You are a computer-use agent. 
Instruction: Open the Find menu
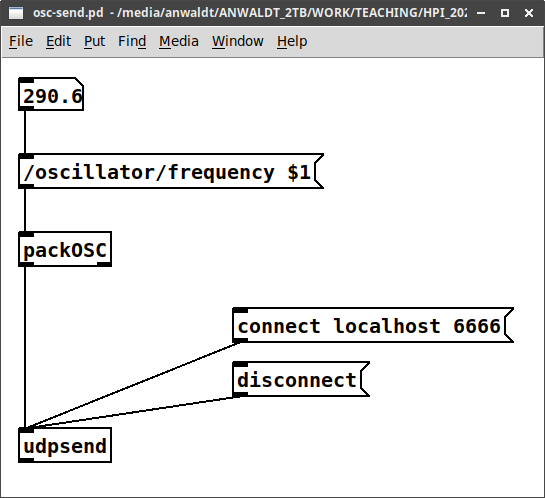(132, 41)
